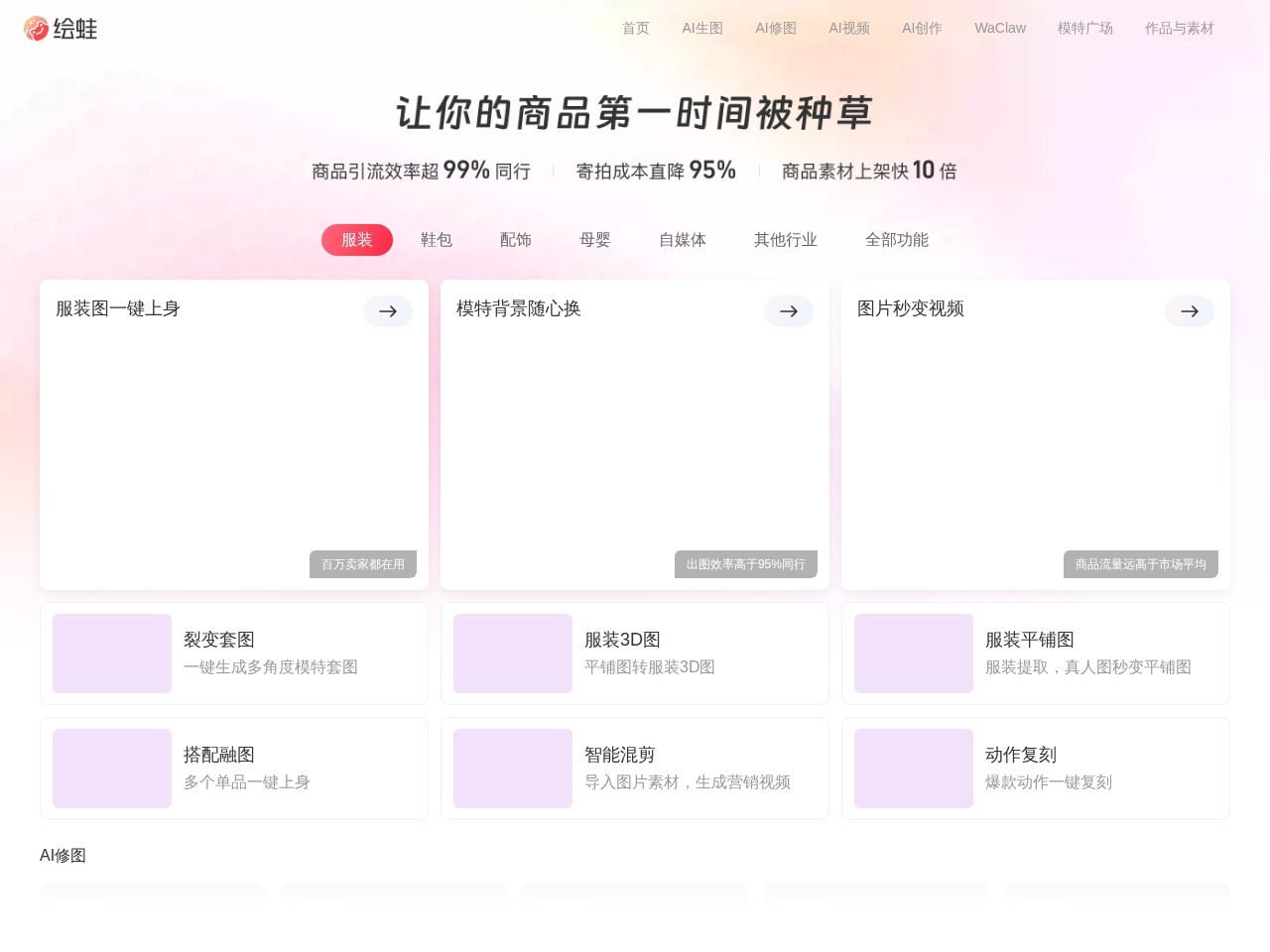The width and height of the screenshot is (1270, 952).
Task: Switch to 自媒体 category tab
Action: point(683,240)
